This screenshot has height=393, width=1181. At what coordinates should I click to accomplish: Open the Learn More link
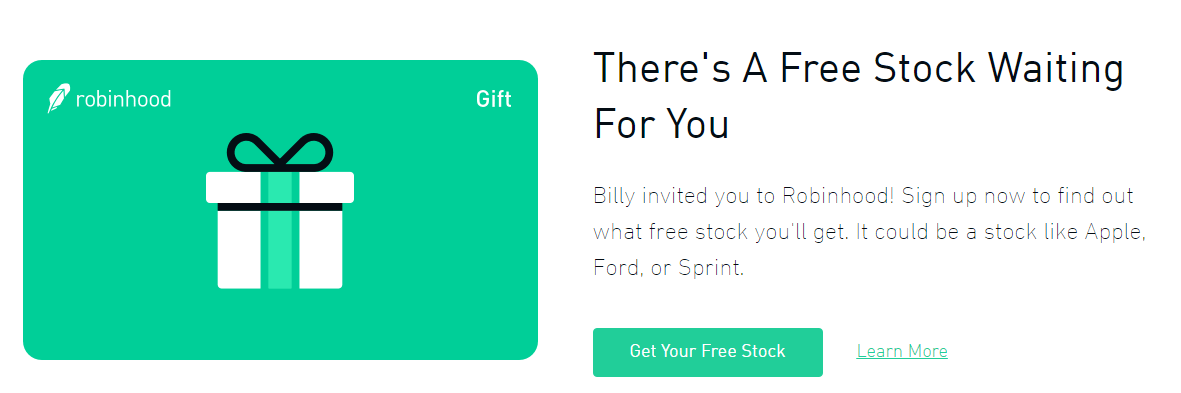902,352
